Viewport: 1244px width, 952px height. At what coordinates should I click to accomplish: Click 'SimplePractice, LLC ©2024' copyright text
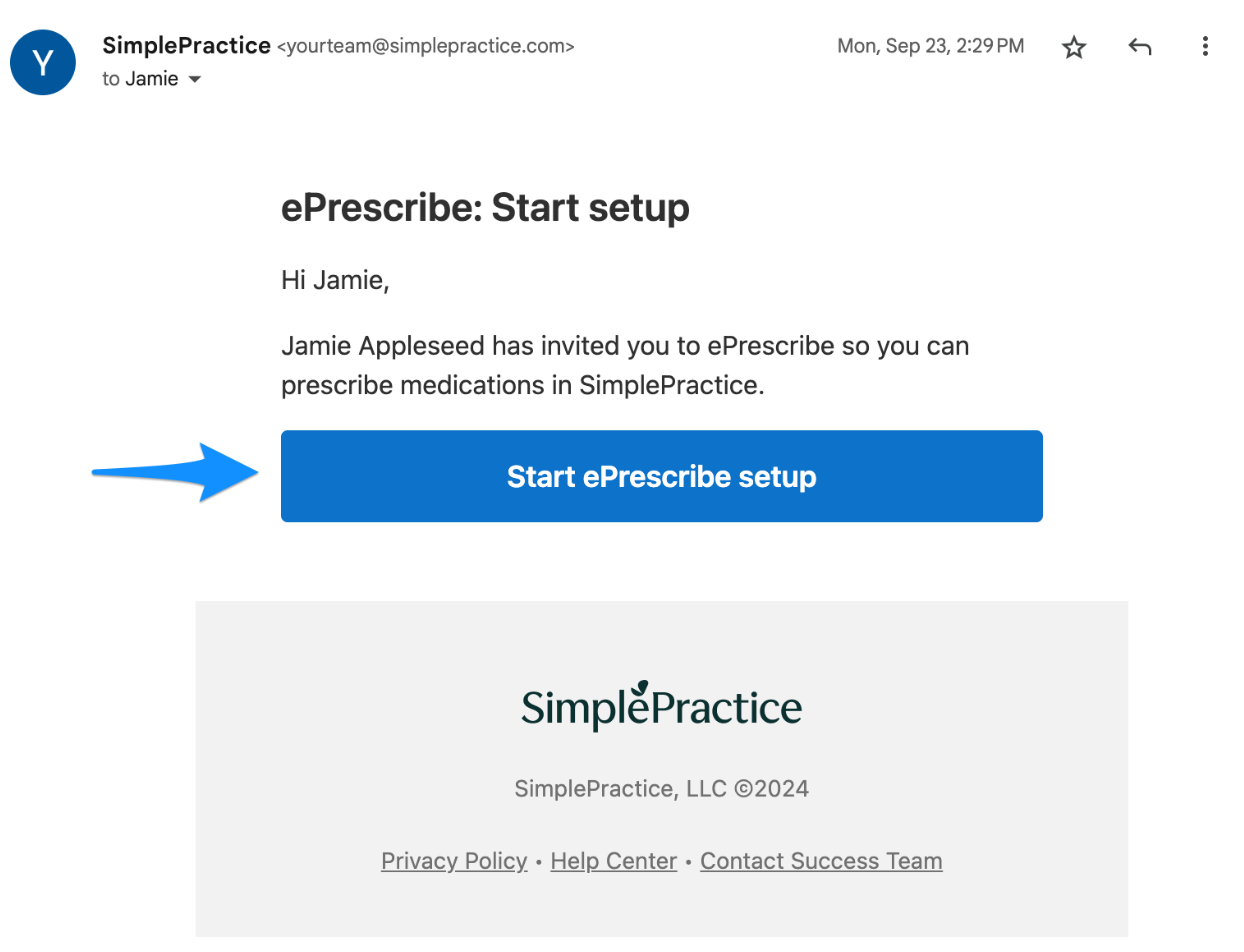tap(661, 789)
